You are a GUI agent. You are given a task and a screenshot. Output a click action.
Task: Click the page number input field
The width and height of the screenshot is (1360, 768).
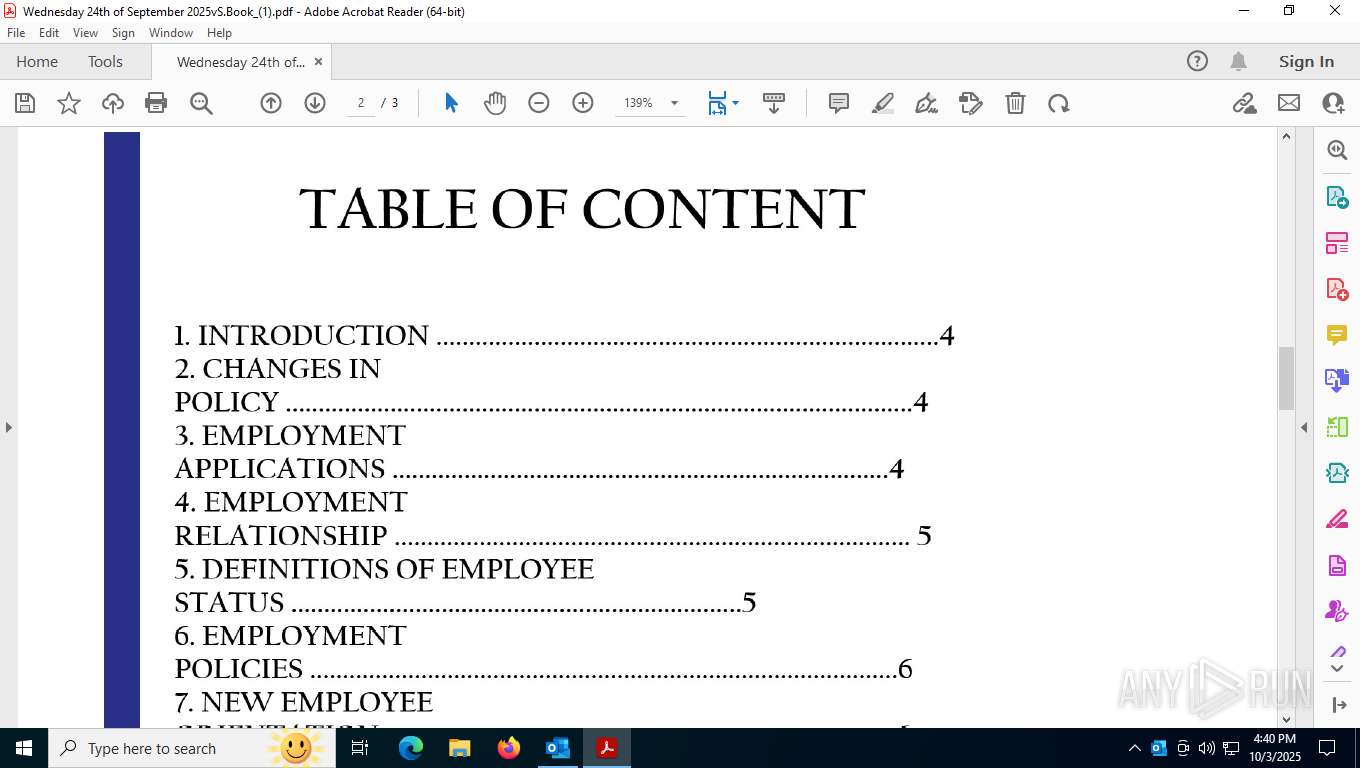click(x=361, y=103)
